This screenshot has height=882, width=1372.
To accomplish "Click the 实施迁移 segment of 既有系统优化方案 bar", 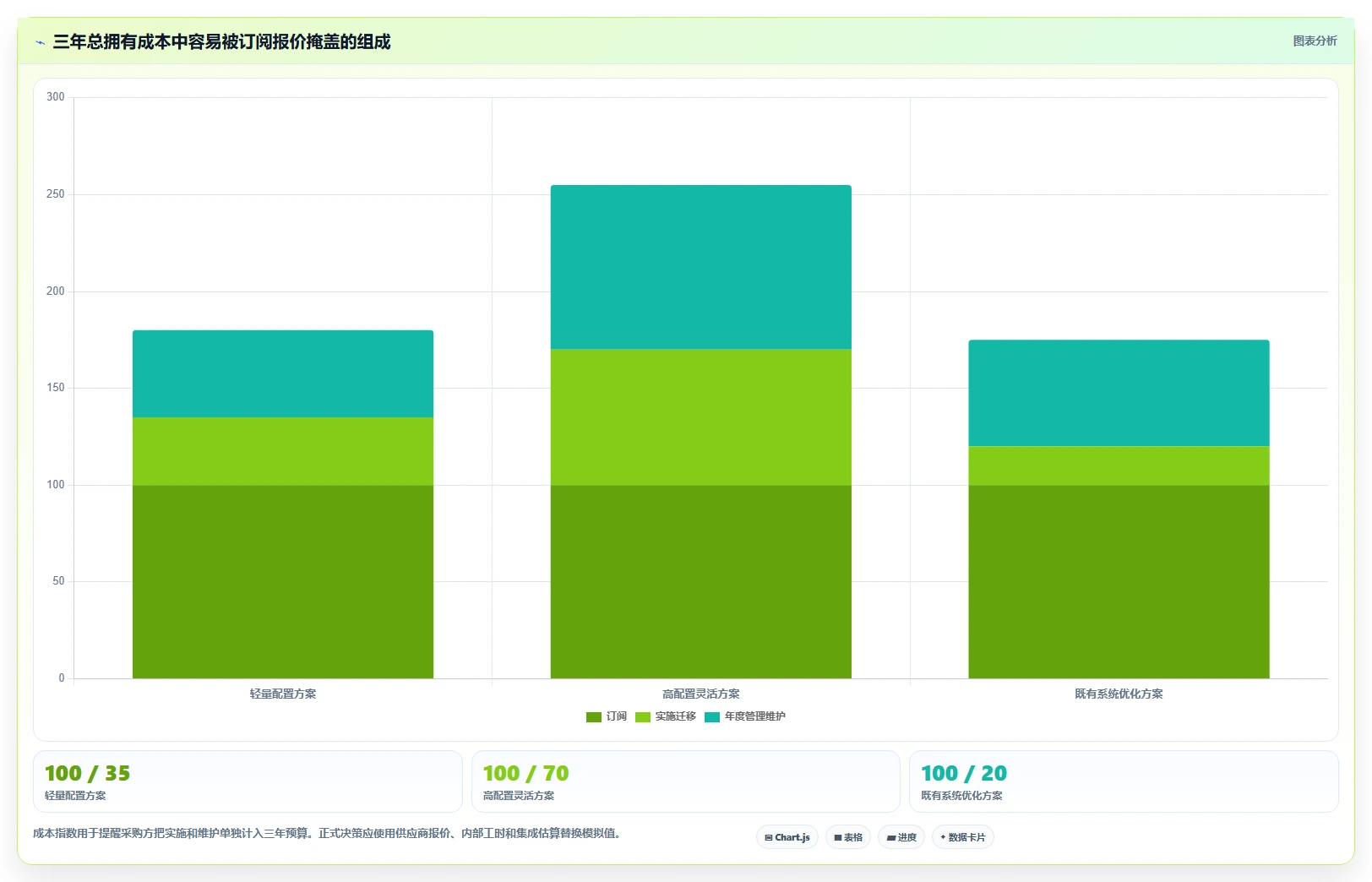I will [x=1119, y=465].
